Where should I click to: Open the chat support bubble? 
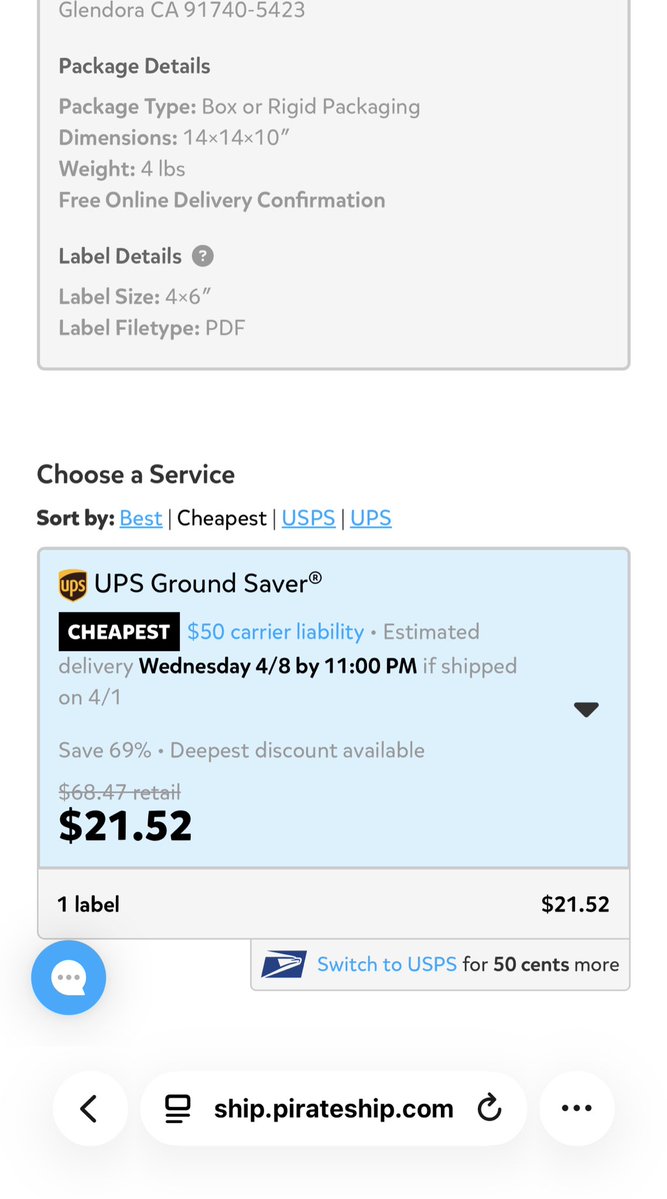click(68, 977)
